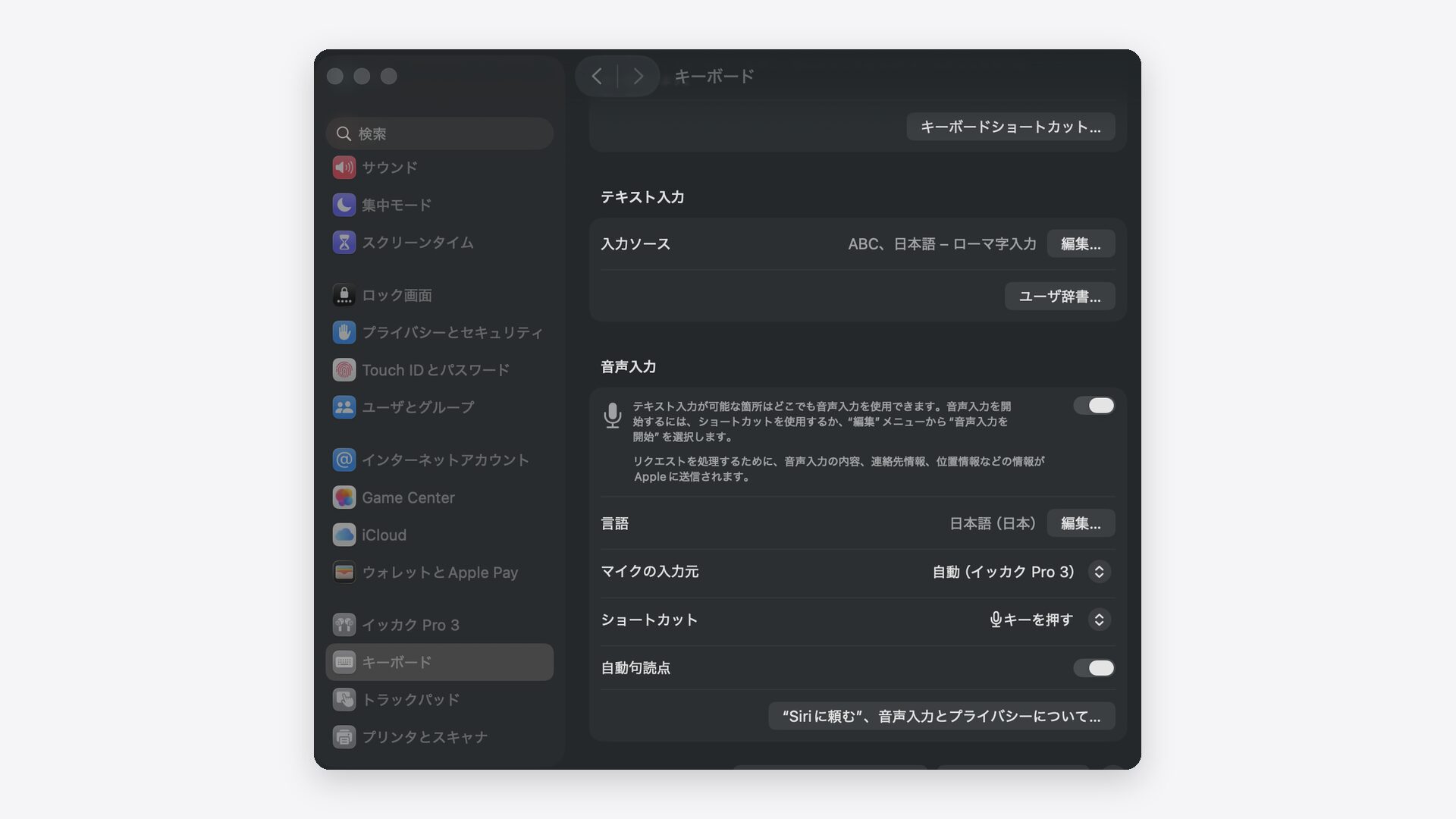Screen dimensions: 1456x819
Task: Click the 入力ソース value ABC、日本語 – ローマ字入力
Action: tap(942, 243)
